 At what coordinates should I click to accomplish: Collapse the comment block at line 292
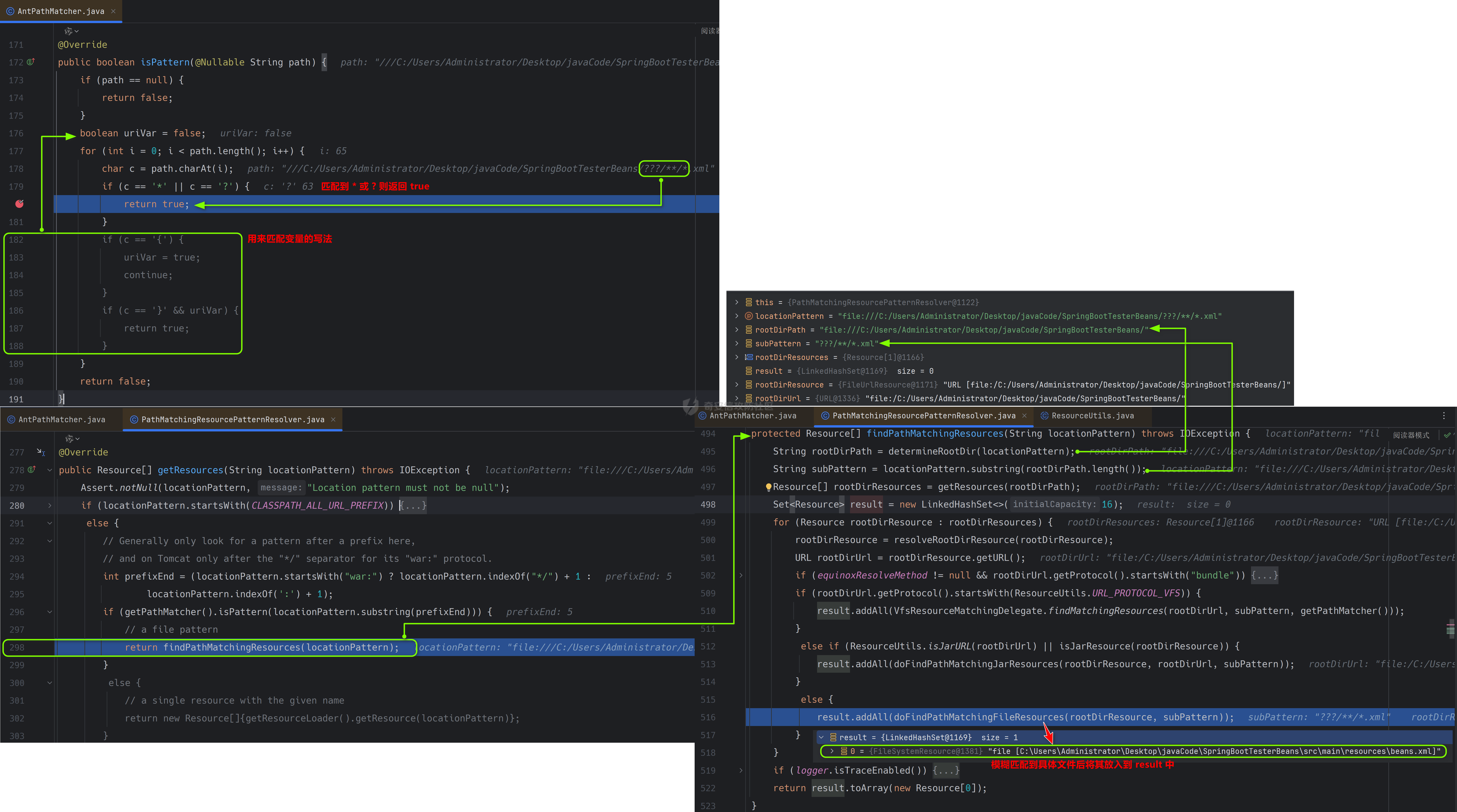[50, 541]
